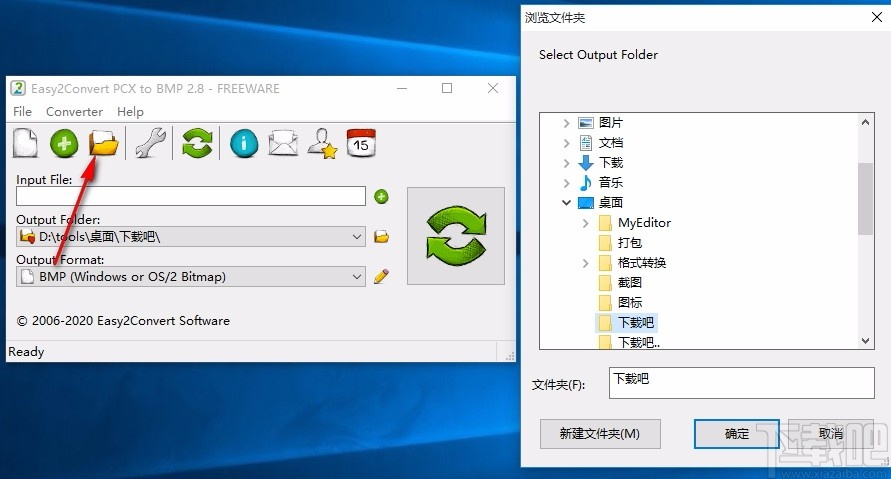Select the highlighted 下载吧 folder
This screenshot has width=891, height=479.
pyautogui.click(x=636, y=323)
